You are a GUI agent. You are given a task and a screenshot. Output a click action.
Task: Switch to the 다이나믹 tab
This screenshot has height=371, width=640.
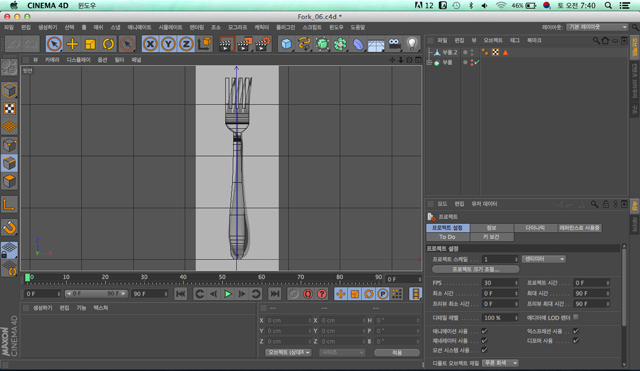535,228
